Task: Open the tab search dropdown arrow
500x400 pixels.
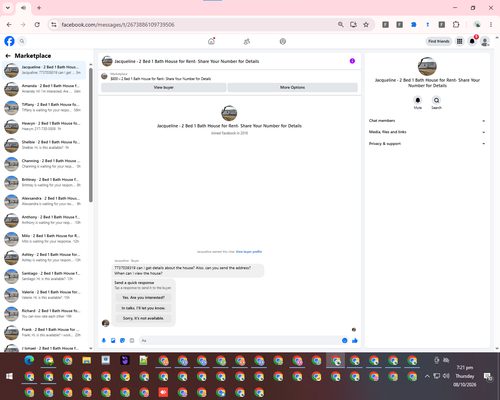Action: pyautogui.click(x=8, y=8)
